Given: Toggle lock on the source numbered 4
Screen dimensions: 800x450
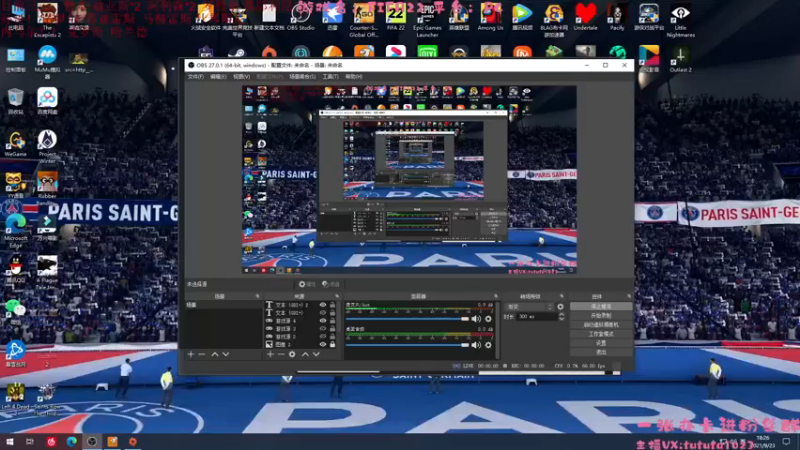Looking at the screenshot, I should coord(333,321).
